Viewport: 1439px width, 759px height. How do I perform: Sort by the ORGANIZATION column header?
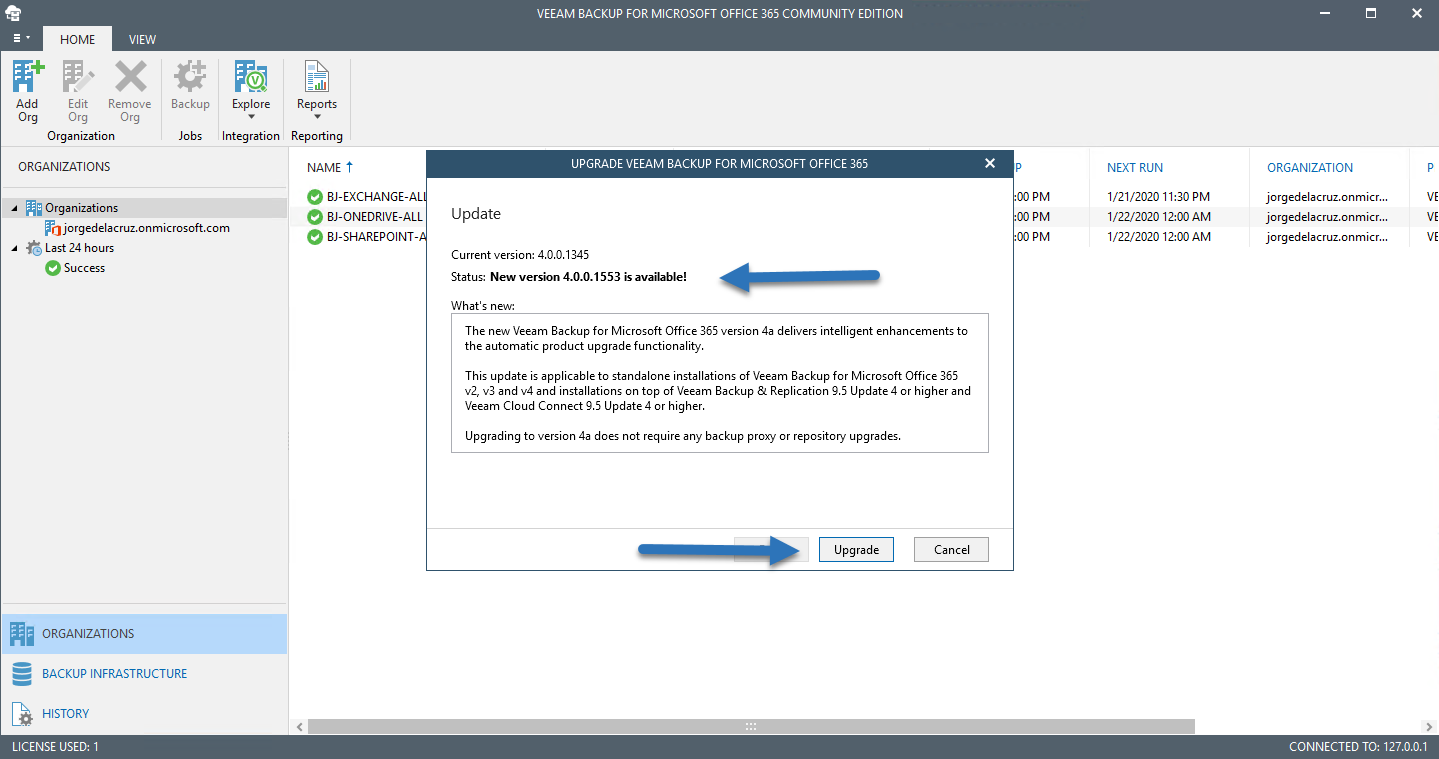coord(1310,168)
